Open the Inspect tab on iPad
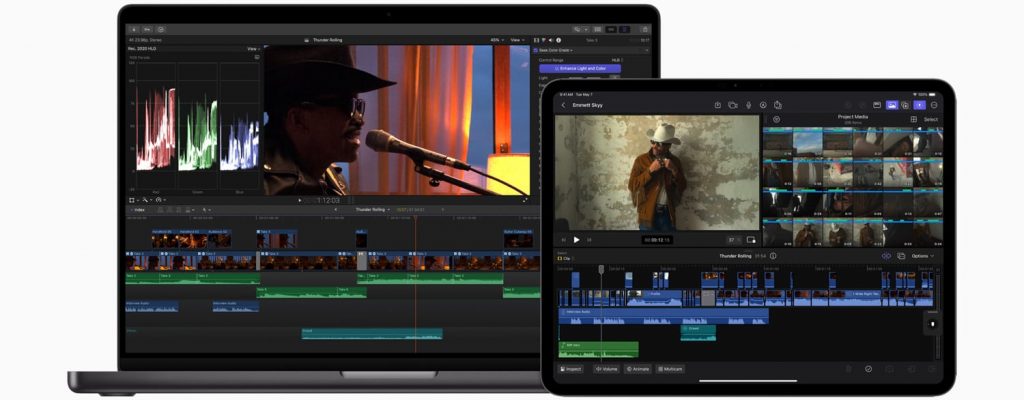The image size is (1024, 400). 571,368
